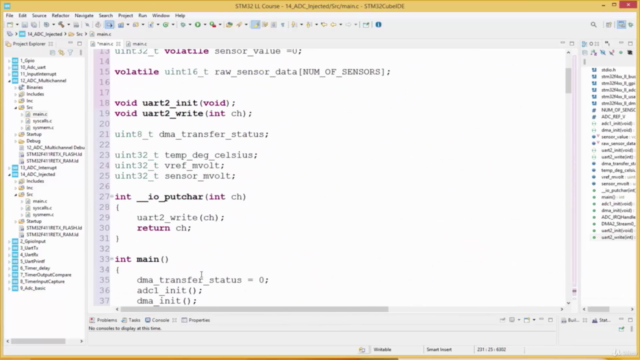Open the Refactor menu
The width and height of the screenshot is (640, 360).
(60, 16)
